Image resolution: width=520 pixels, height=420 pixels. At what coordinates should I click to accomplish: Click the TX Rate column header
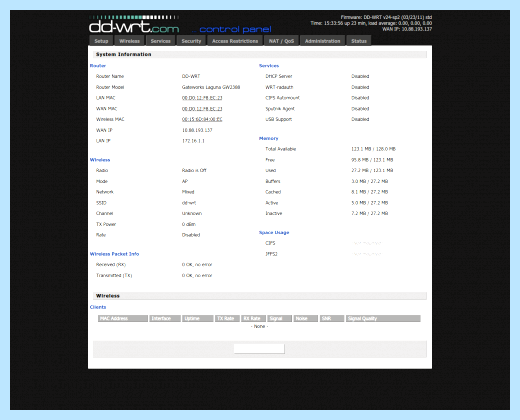(227, 318)
